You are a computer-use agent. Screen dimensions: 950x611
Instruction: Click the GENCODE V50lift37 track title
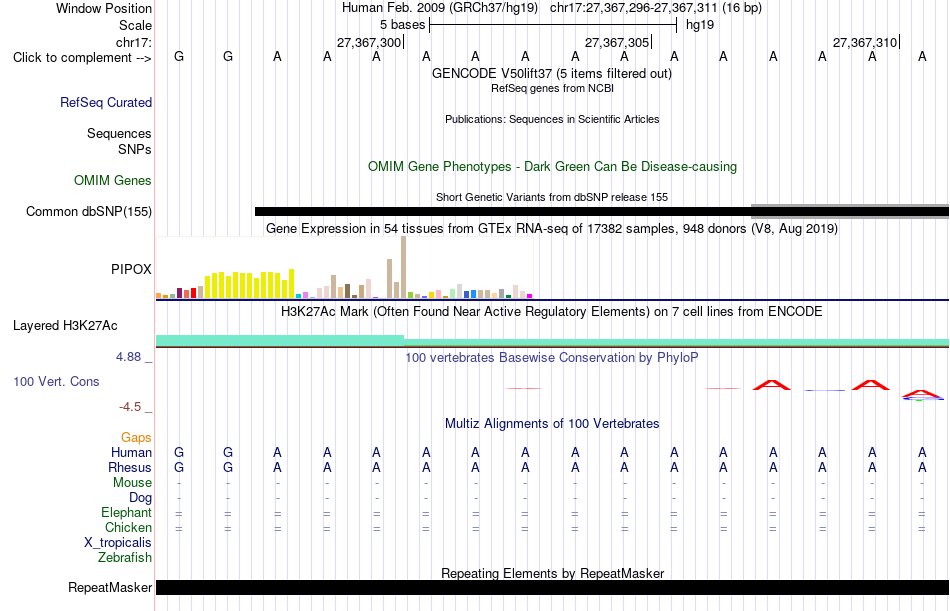click(552, 73)
